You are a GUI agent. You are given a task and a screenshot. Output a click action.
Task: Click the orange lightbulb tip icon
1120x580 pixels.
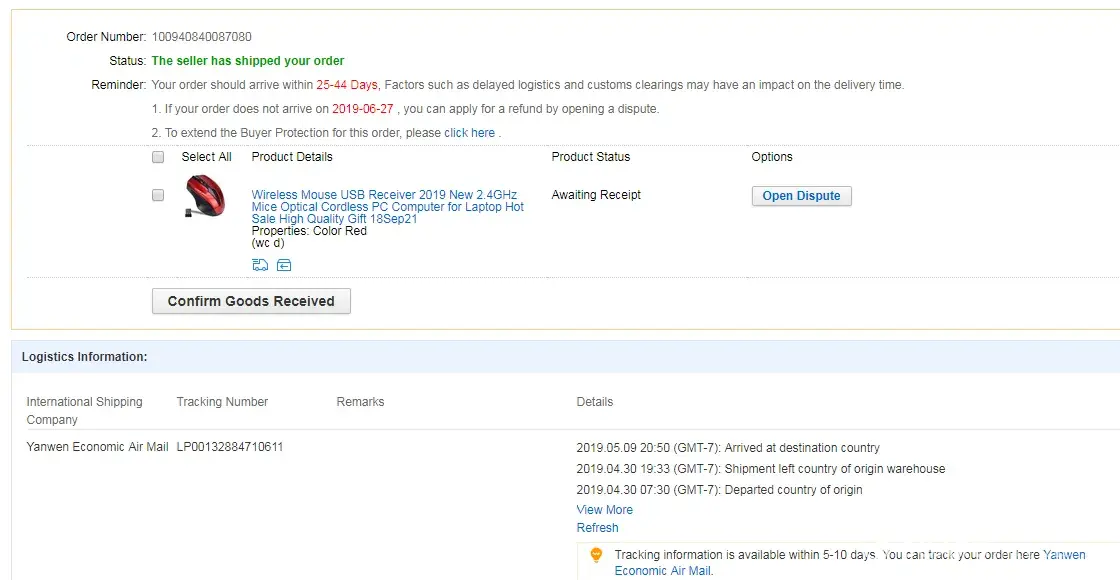coord(596,555)
